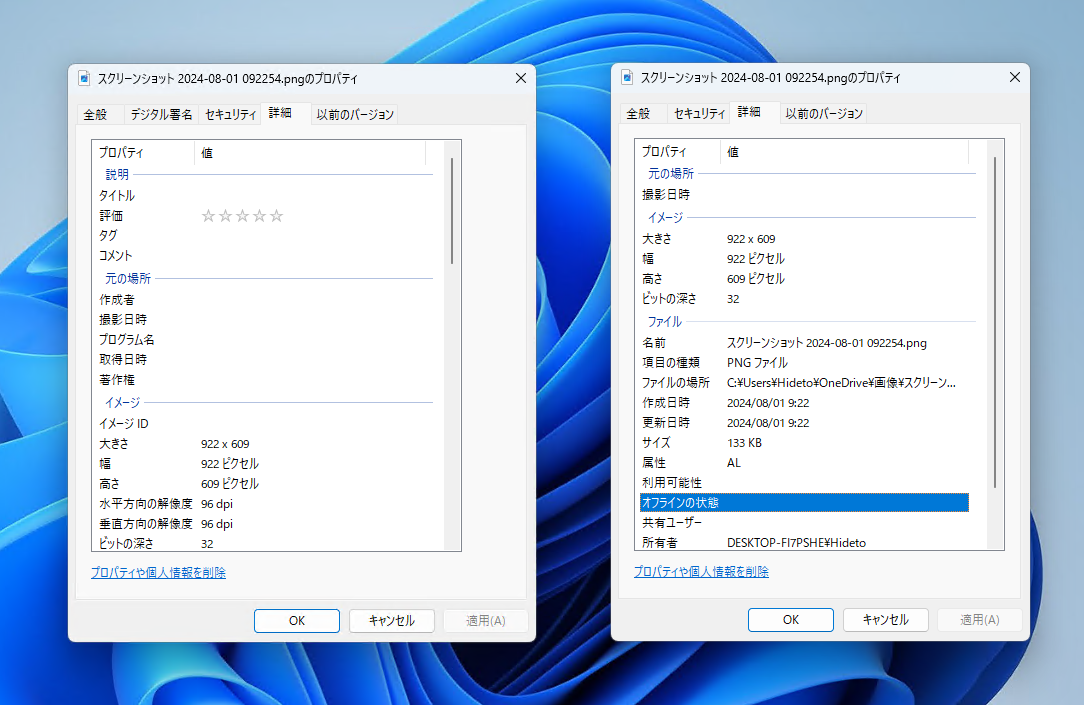1084x705 pixels.
Task: Click the コメント value field
Action: (310, 255)
